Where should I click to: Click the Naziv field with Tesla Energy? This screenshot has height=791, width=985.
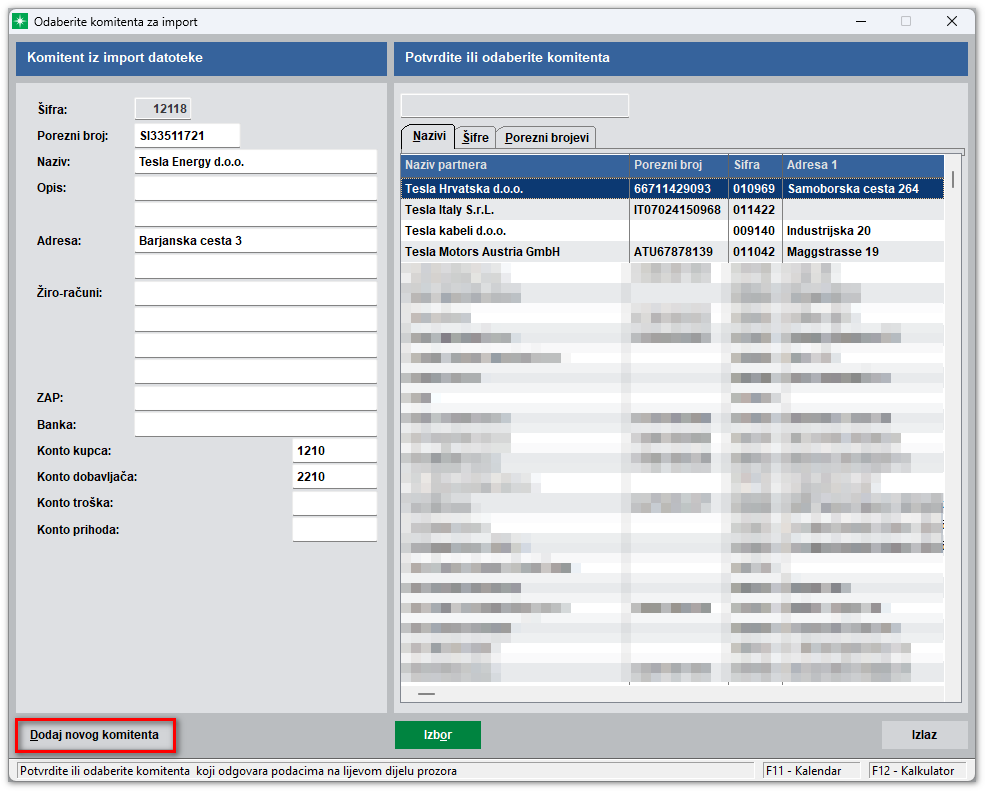[255, 162]
